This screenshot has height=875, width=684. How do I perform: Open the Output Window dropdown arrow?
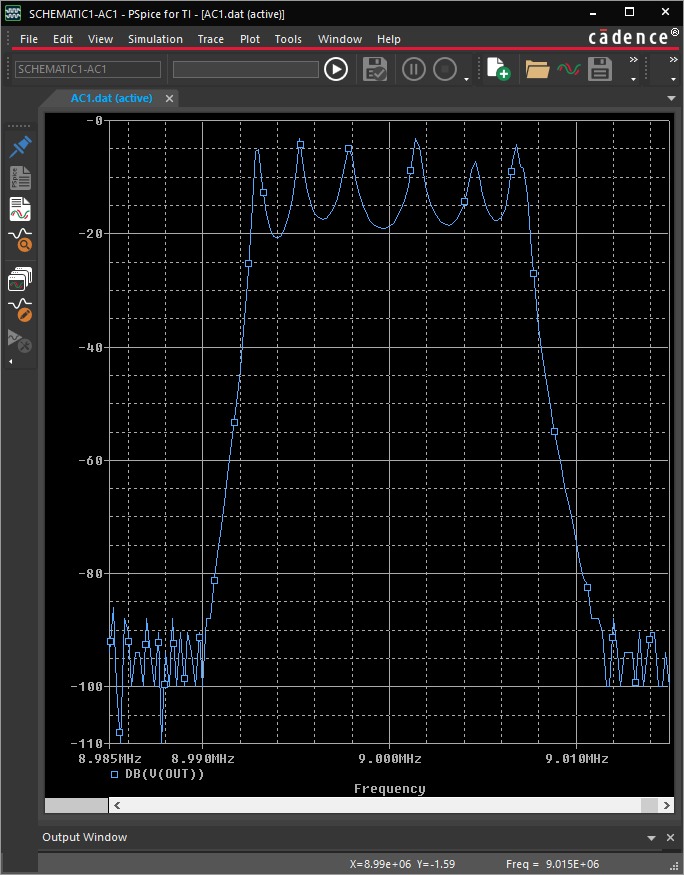click(651, 838)
